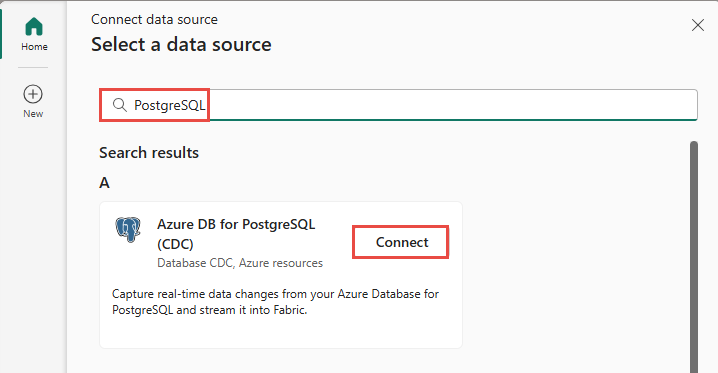Click the Capture real-time data changes description
Viewport: 718px width, 373px height.
(275, 302)
